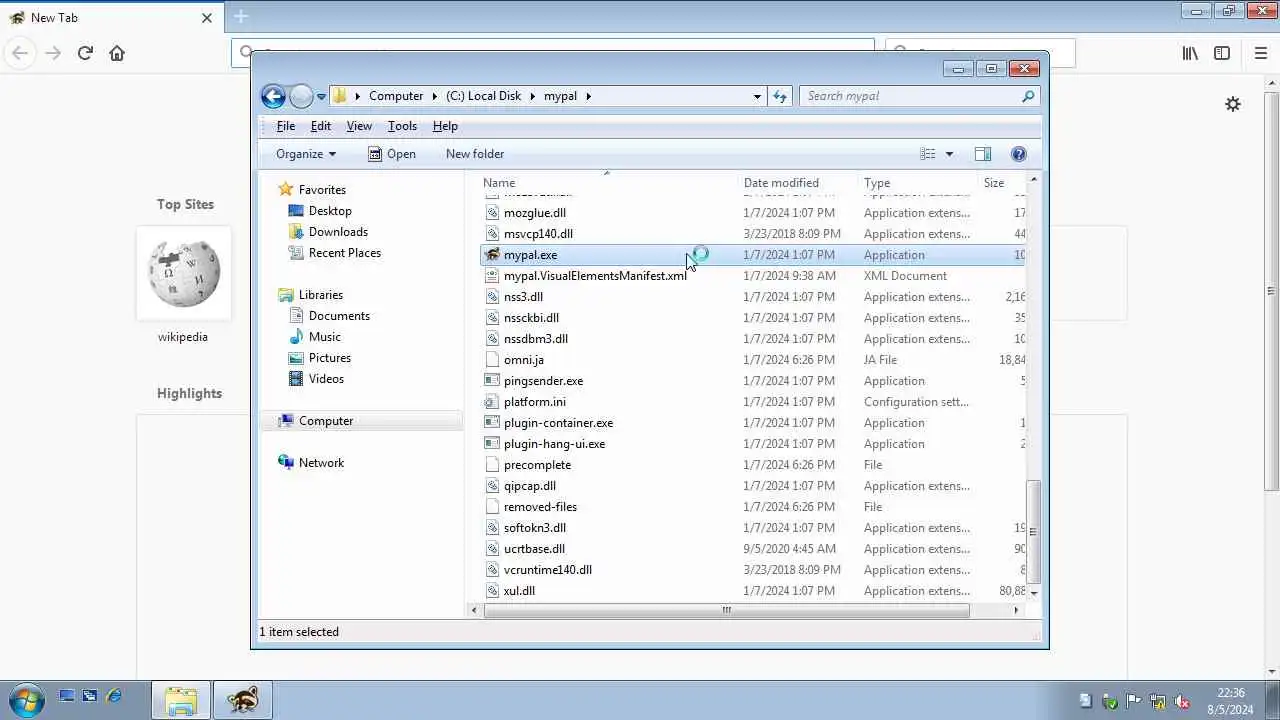This screenshot has height=720, width=1280.
Task: Sort by Size column header
Action: [994, 183]
